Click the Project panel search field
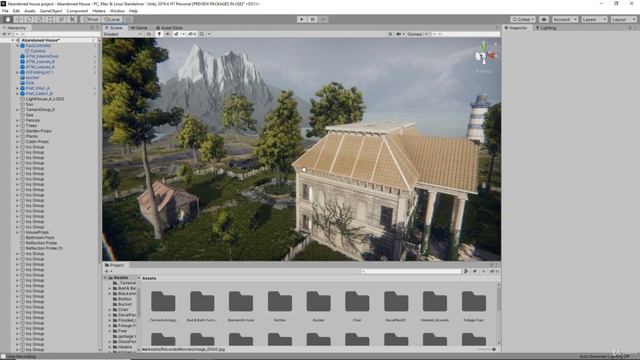 coord(411,271)
